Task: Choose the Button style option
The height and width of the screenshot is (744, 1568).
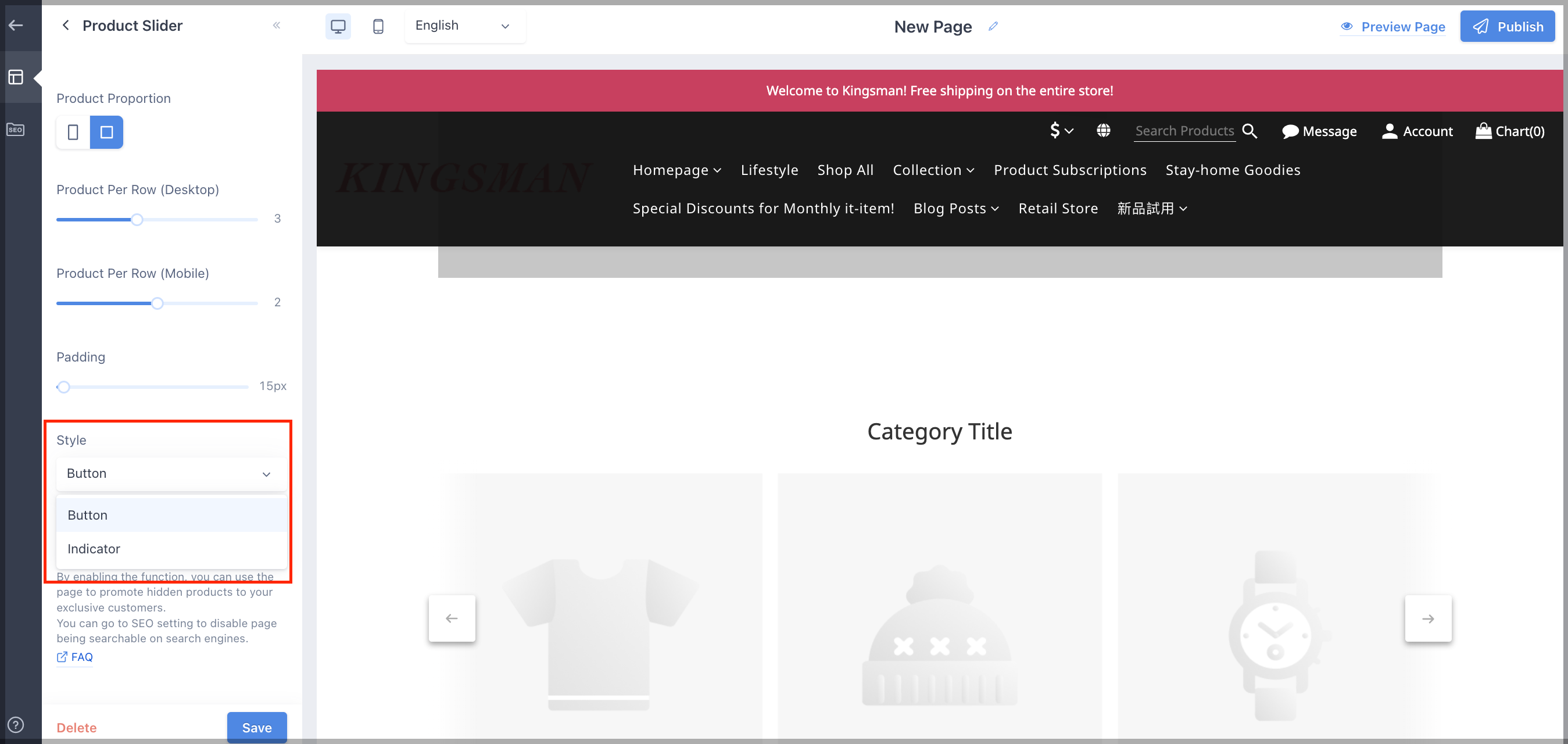Action: (x=171, y=515)
